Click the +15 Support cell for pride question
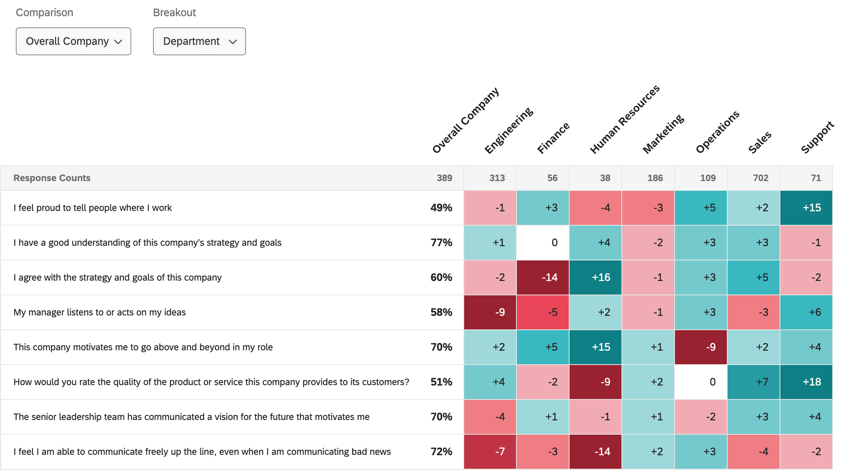The width and height of the screenshot is (850, 470). pos(806,208)
